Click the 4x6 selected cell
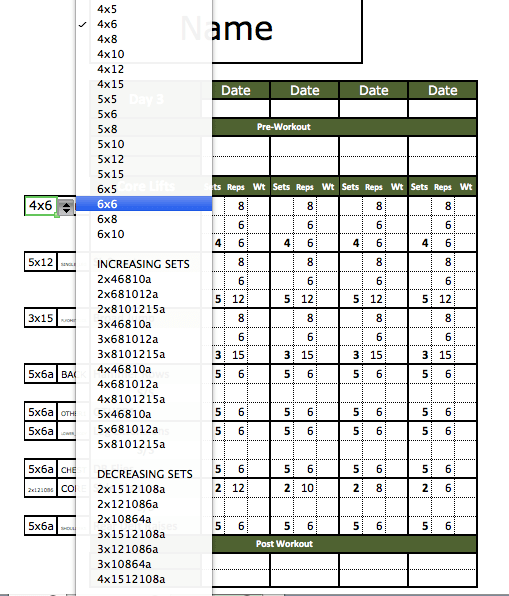 (41, 206)
